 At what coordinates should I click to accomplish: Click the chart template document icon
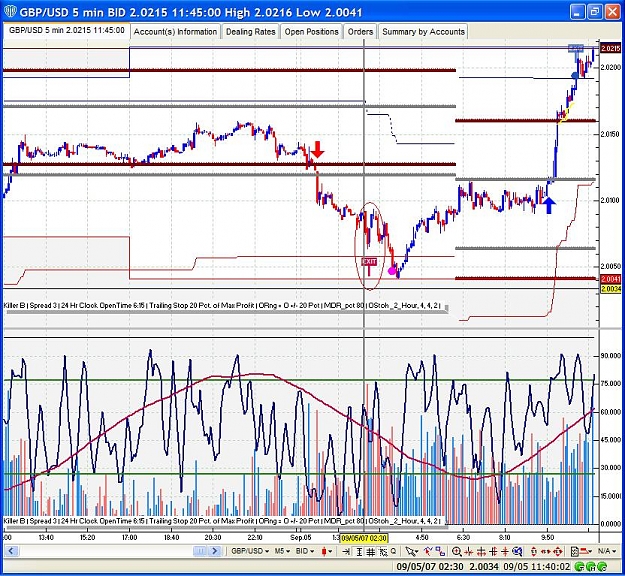click(574, 551)
